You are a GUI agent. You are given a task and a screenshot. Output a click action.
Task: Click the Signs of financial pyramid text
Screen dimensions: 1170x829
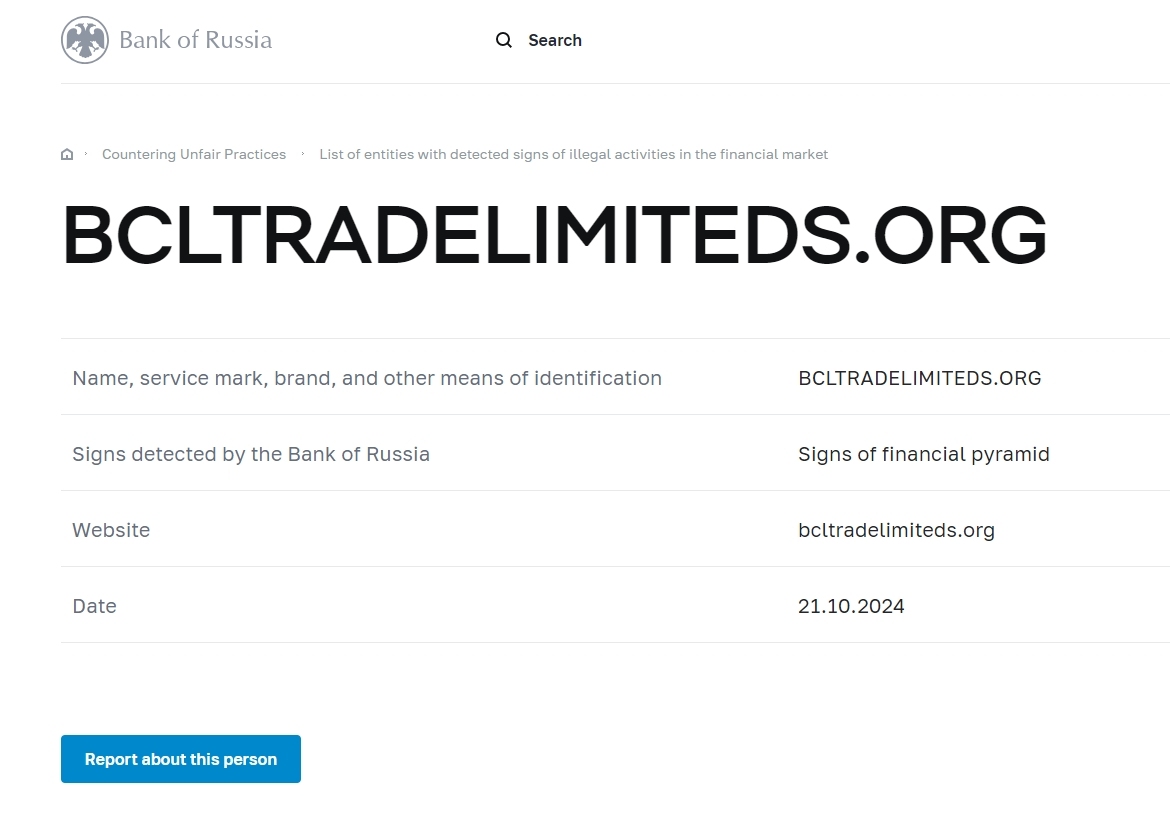[x=923, y=454]
